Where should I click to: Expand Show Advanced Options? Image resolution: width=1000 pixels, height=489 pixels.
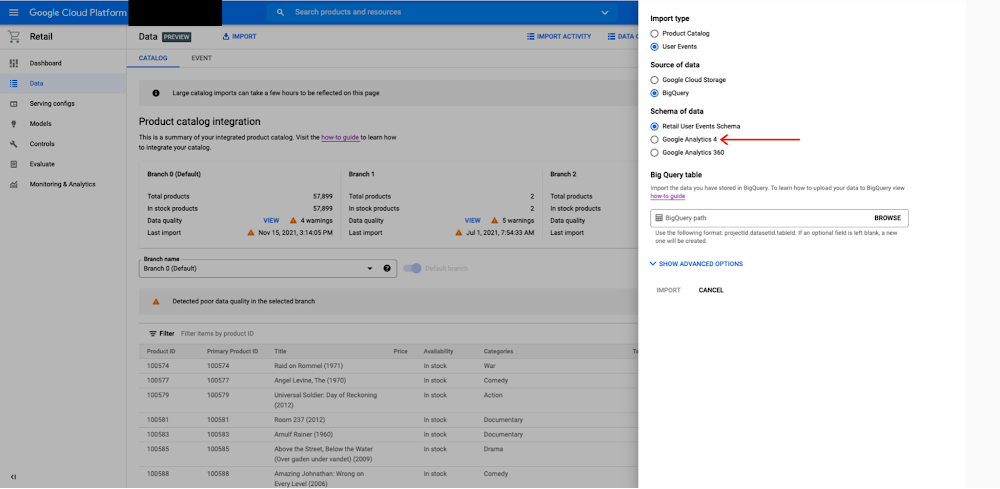coord(696,264)
